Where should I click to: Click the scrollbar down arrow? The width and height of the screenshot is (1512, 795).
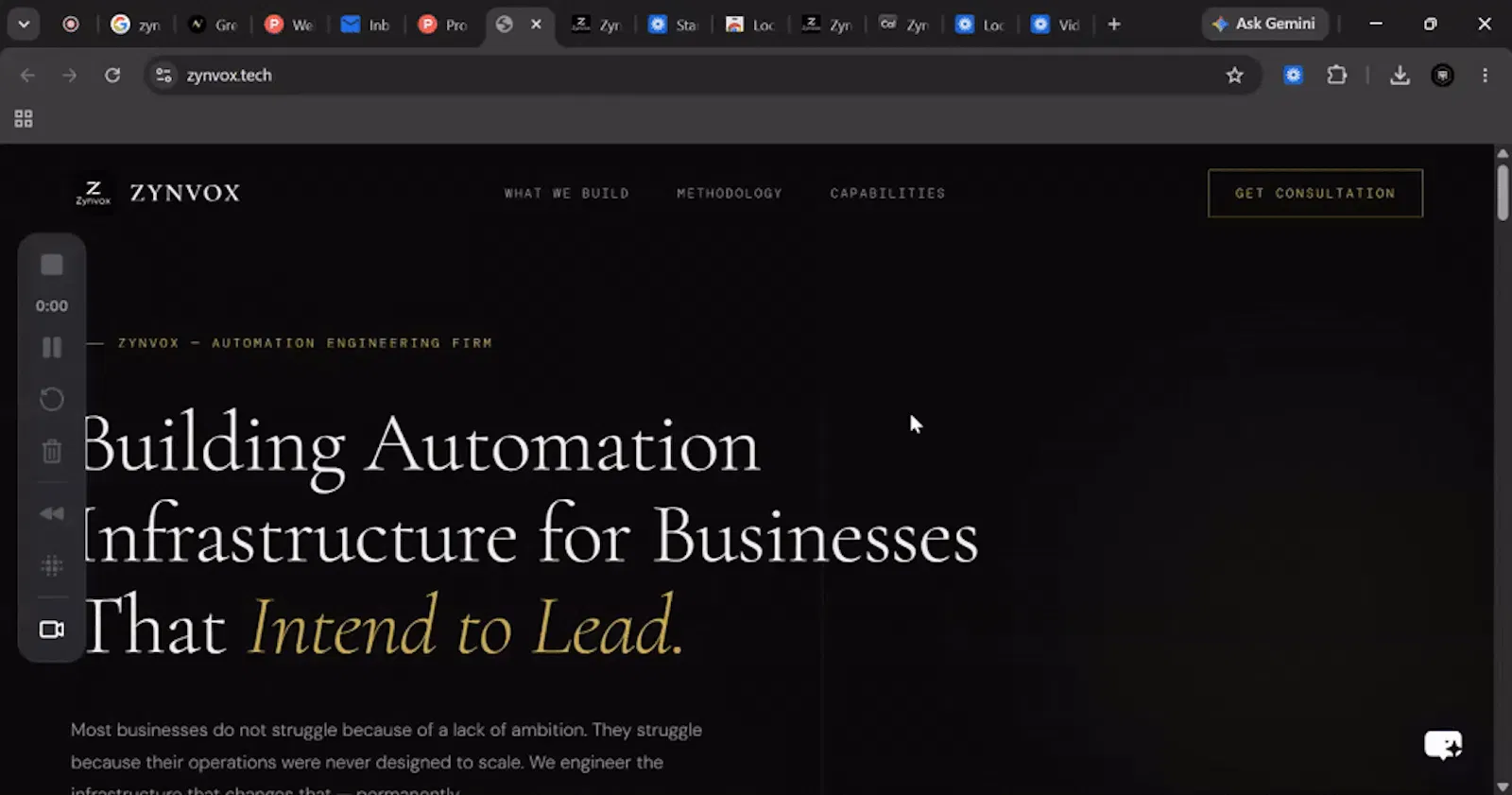(x=1503, y=786)
